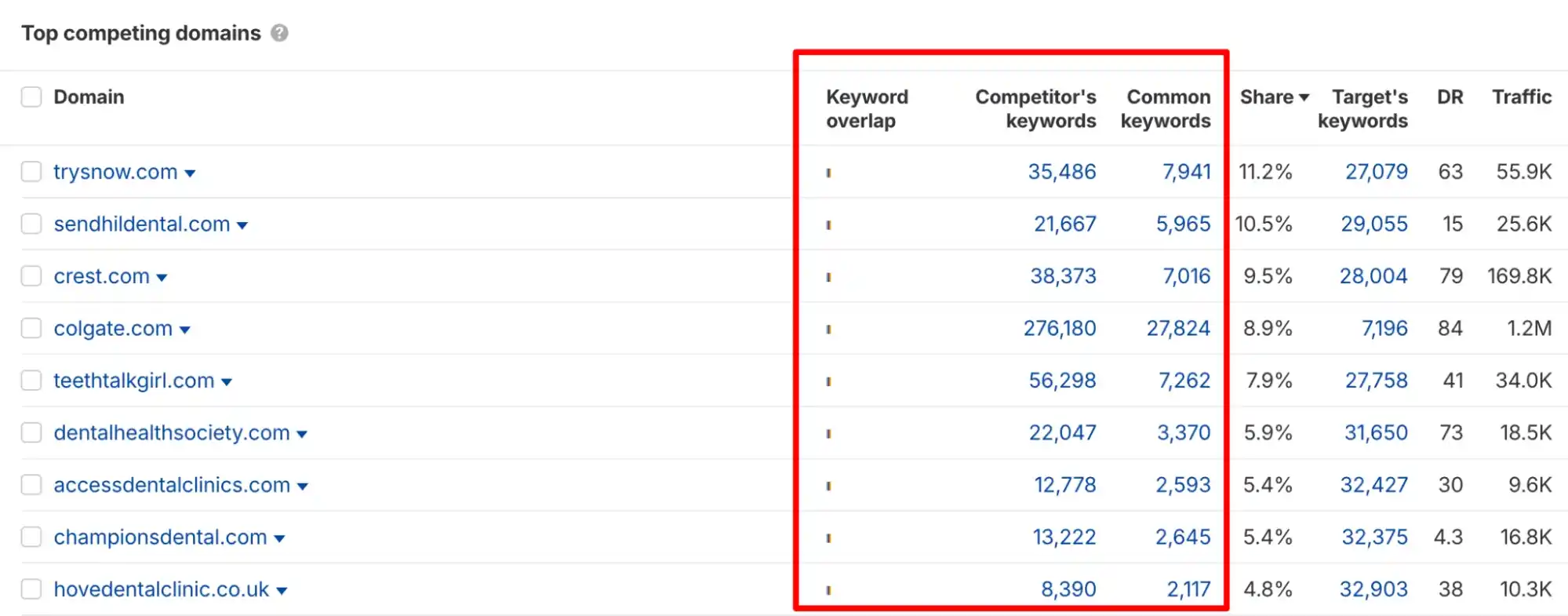Open target's keywords value 29,055
Image resolution: width=1568 pixels, height=616 pixels.
(1374, 224)
